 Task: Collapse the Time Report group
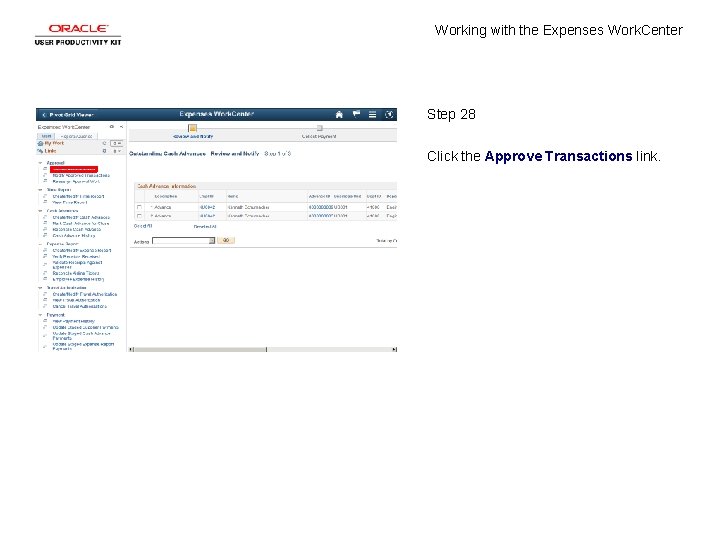point(40,190)
